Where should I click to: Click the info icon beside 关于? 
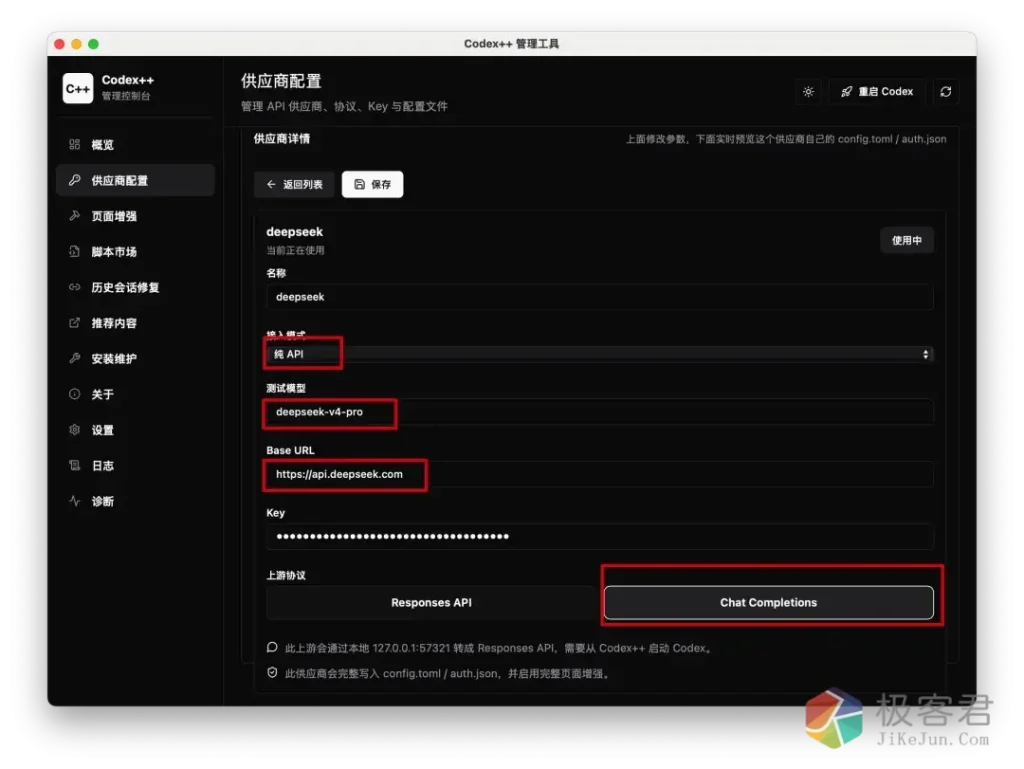74,394
